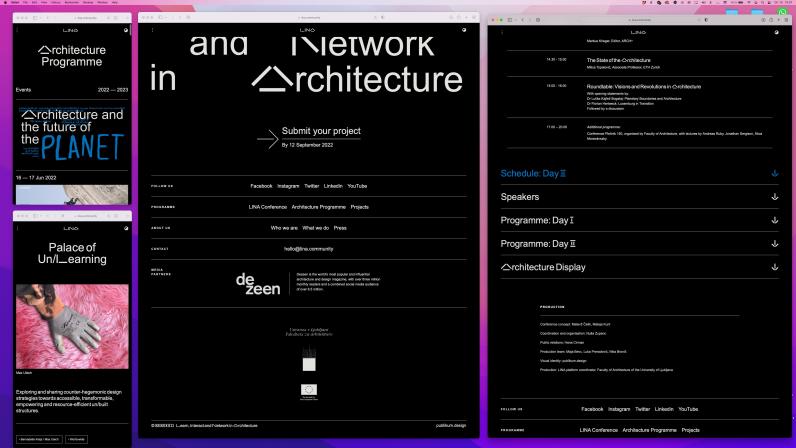Expand the Programme: Day II section
This screenshot has width=796, height=448.
point(639,244)
